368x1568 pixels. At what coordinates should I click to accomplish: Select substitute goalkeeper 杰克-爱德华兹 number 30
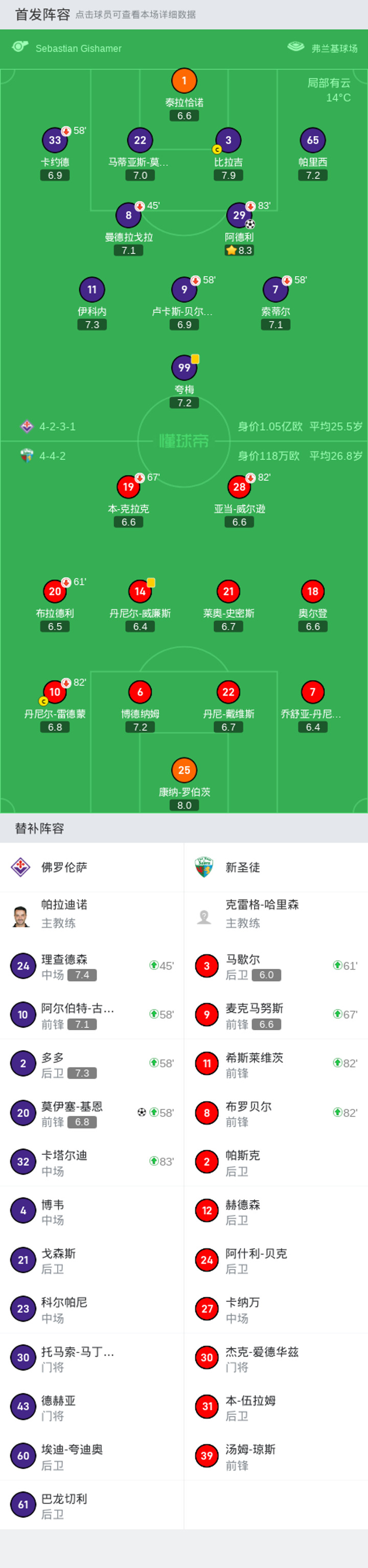pos(276,1358)
